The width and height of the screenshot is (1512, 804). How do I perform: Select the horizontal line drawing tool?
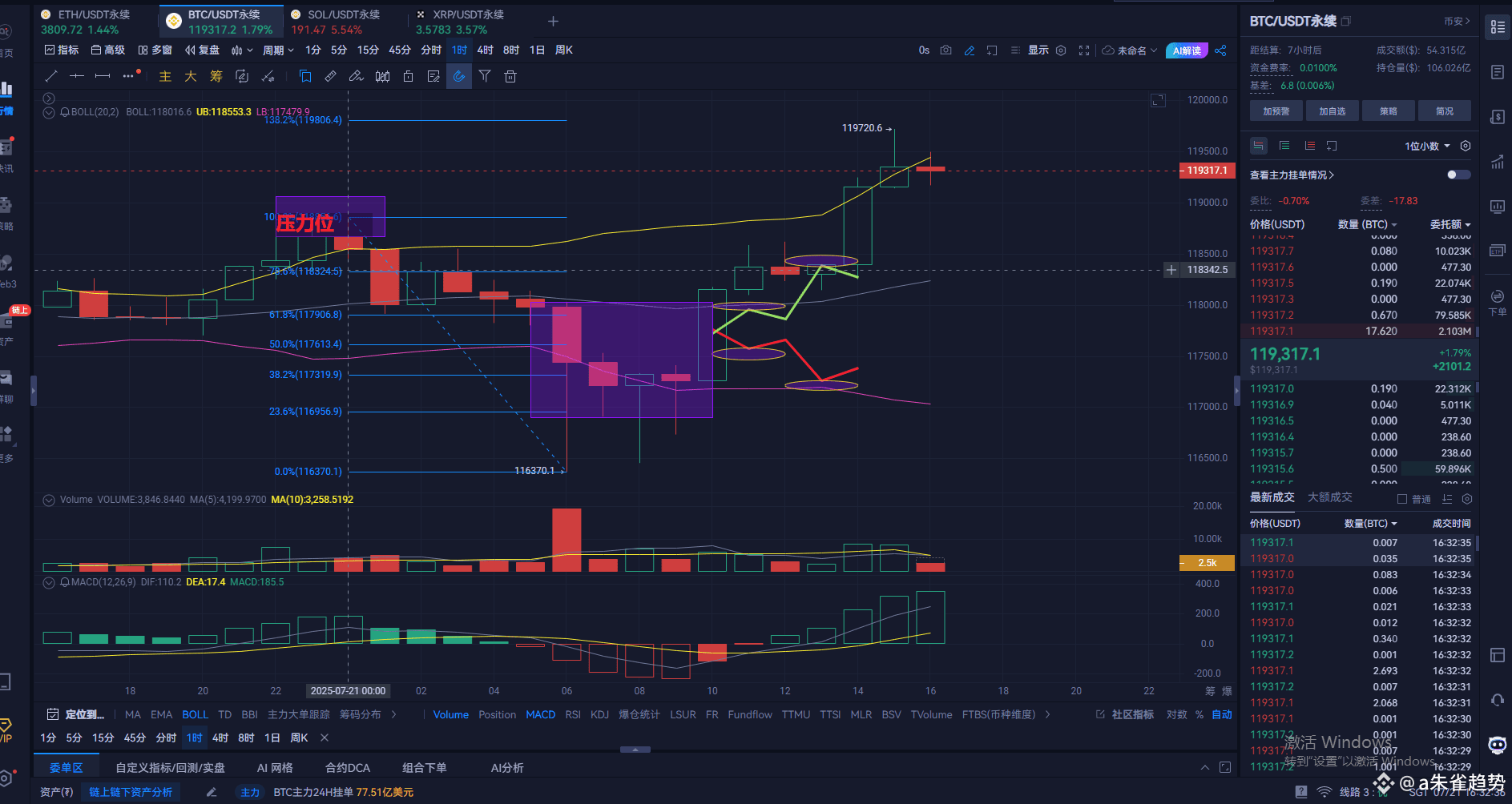(77, 76)
